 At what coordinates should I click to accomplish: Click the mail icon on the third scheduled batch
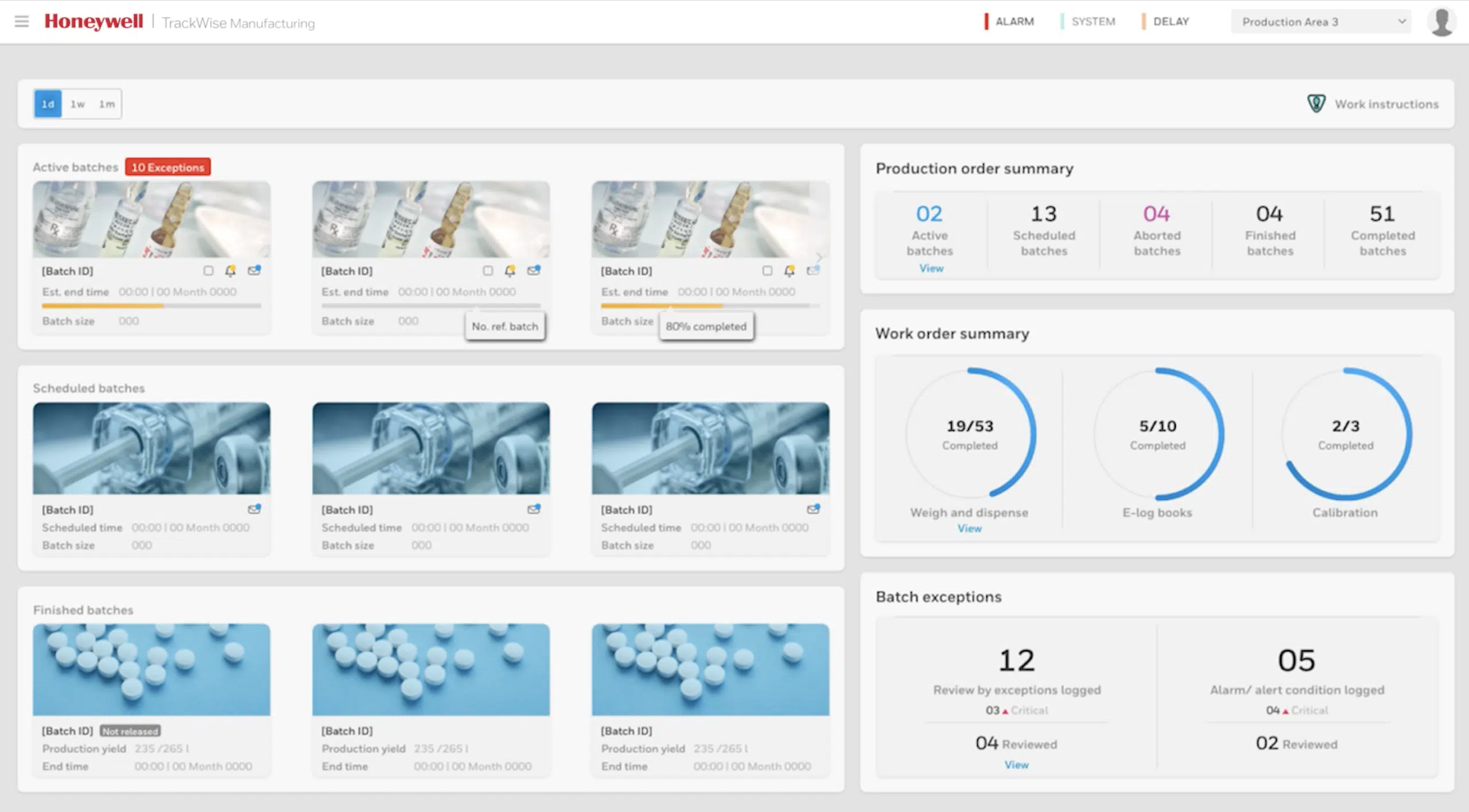point(814,508)
